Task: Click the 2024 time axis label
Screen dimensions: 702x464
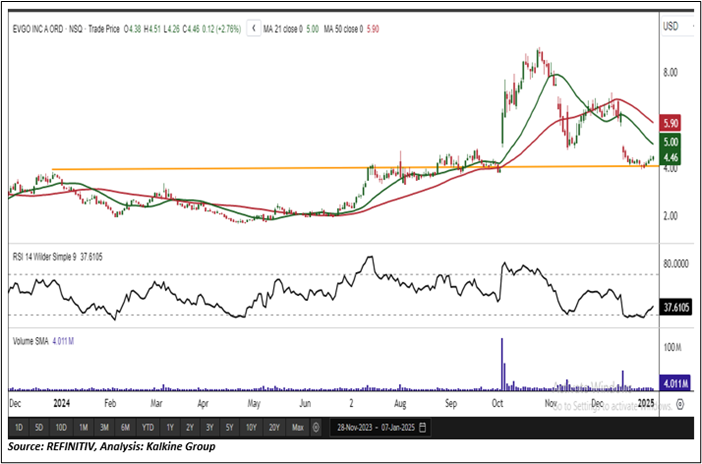Action: pos(61,404)
